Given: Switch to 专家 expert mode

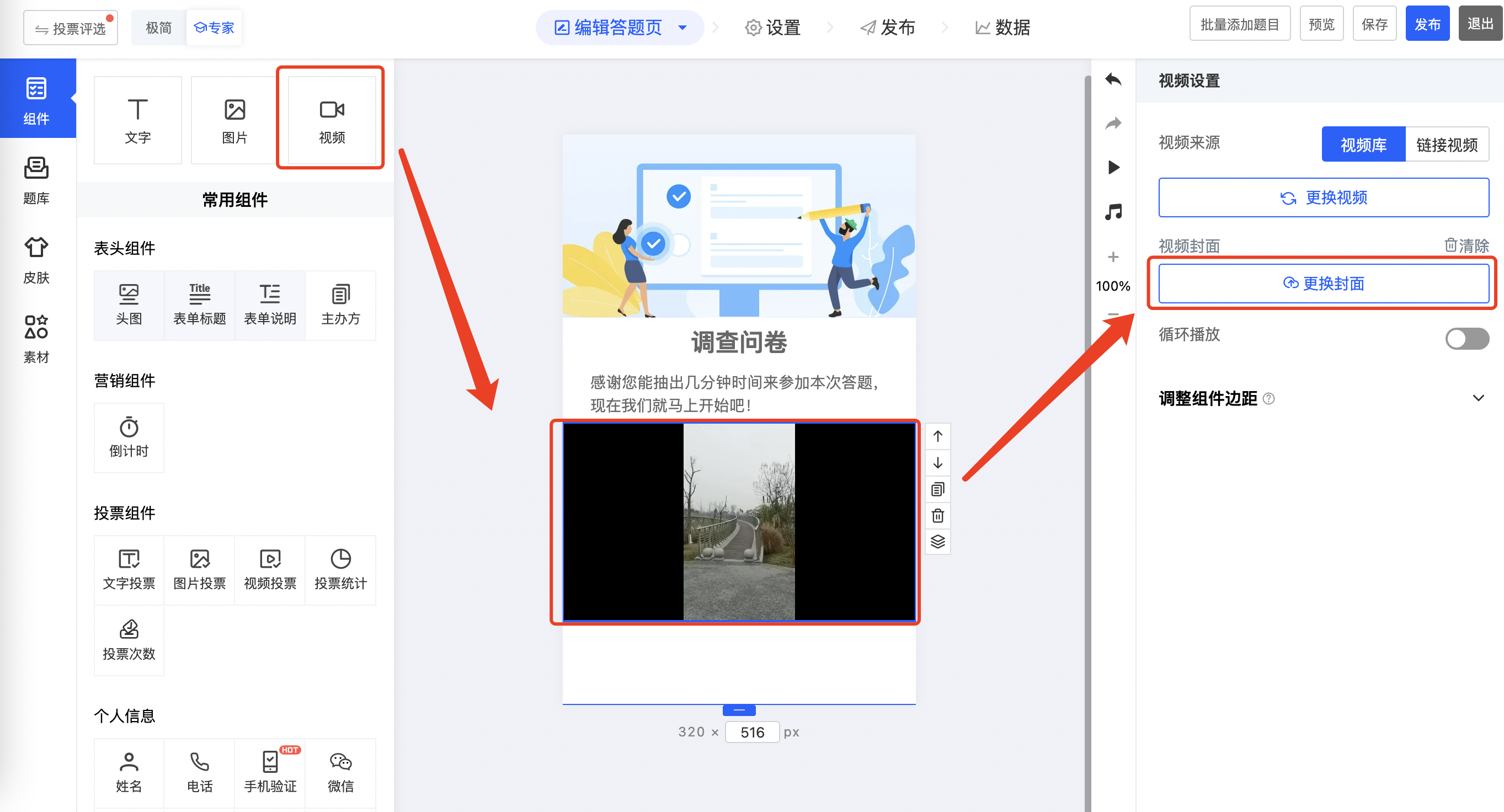Looking at the screenshot, I should (x=214, y=28).
